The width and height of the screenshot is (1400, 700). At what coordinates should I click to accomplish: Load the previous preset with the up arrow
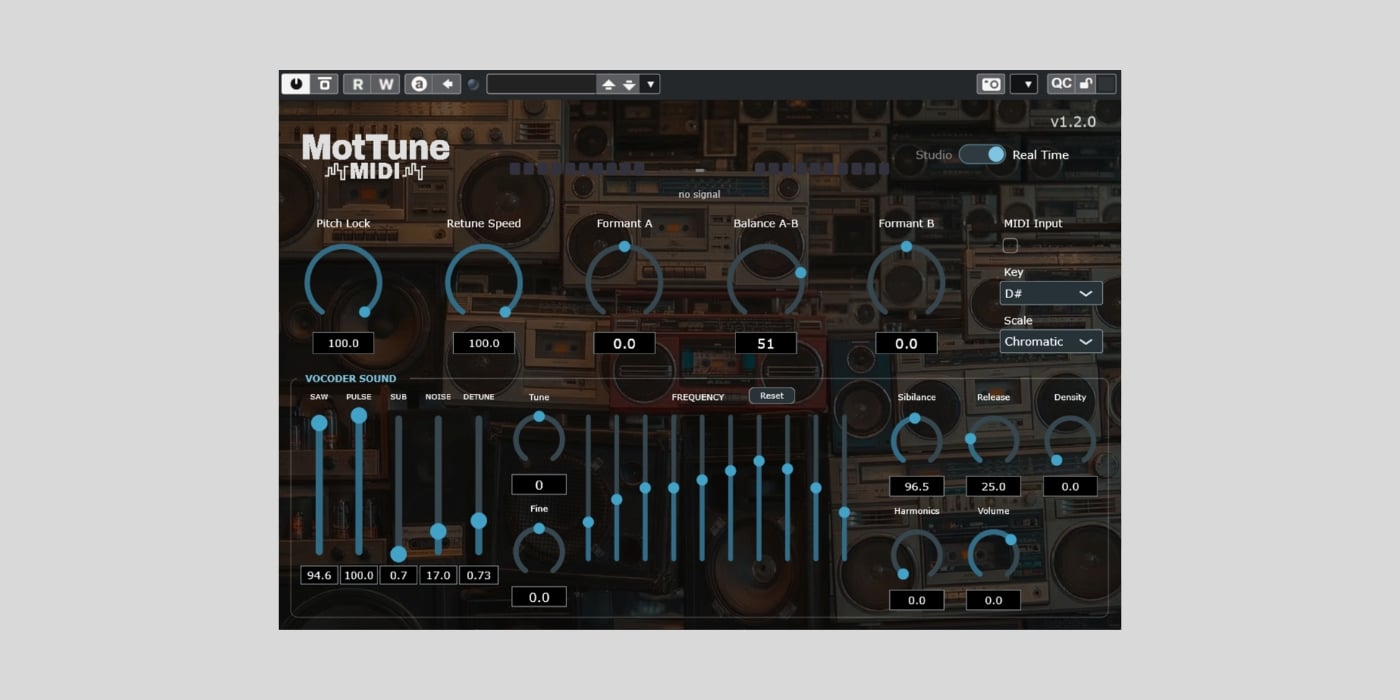click(x=608, y=84)
